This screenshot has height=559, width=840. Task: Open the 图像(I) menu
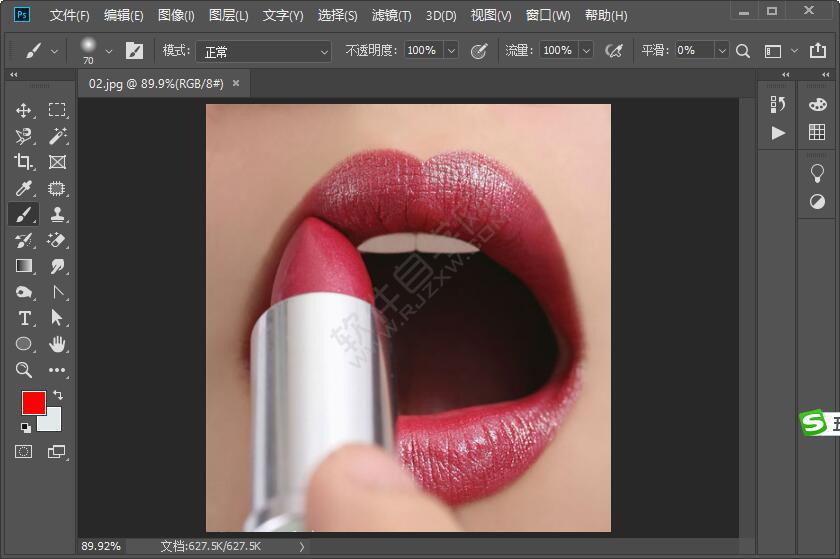(x=176, y=16)
